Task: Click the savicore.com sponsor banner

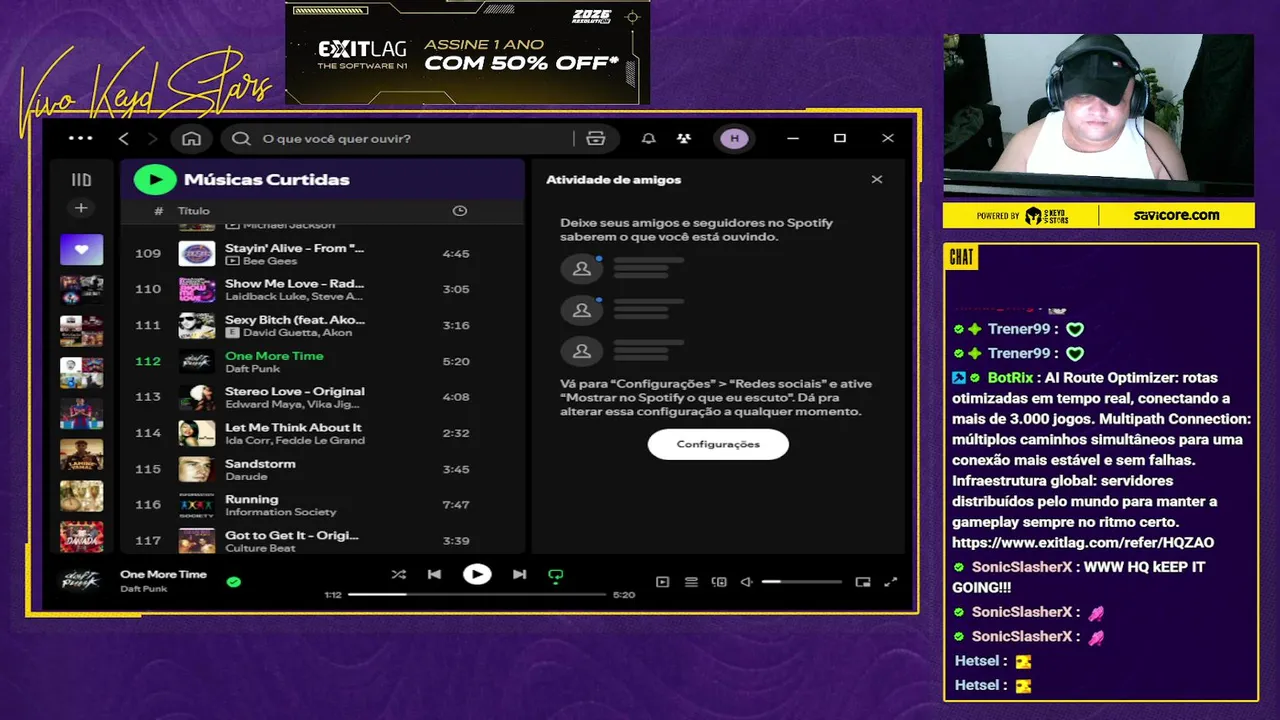Action: (1176, 215)
